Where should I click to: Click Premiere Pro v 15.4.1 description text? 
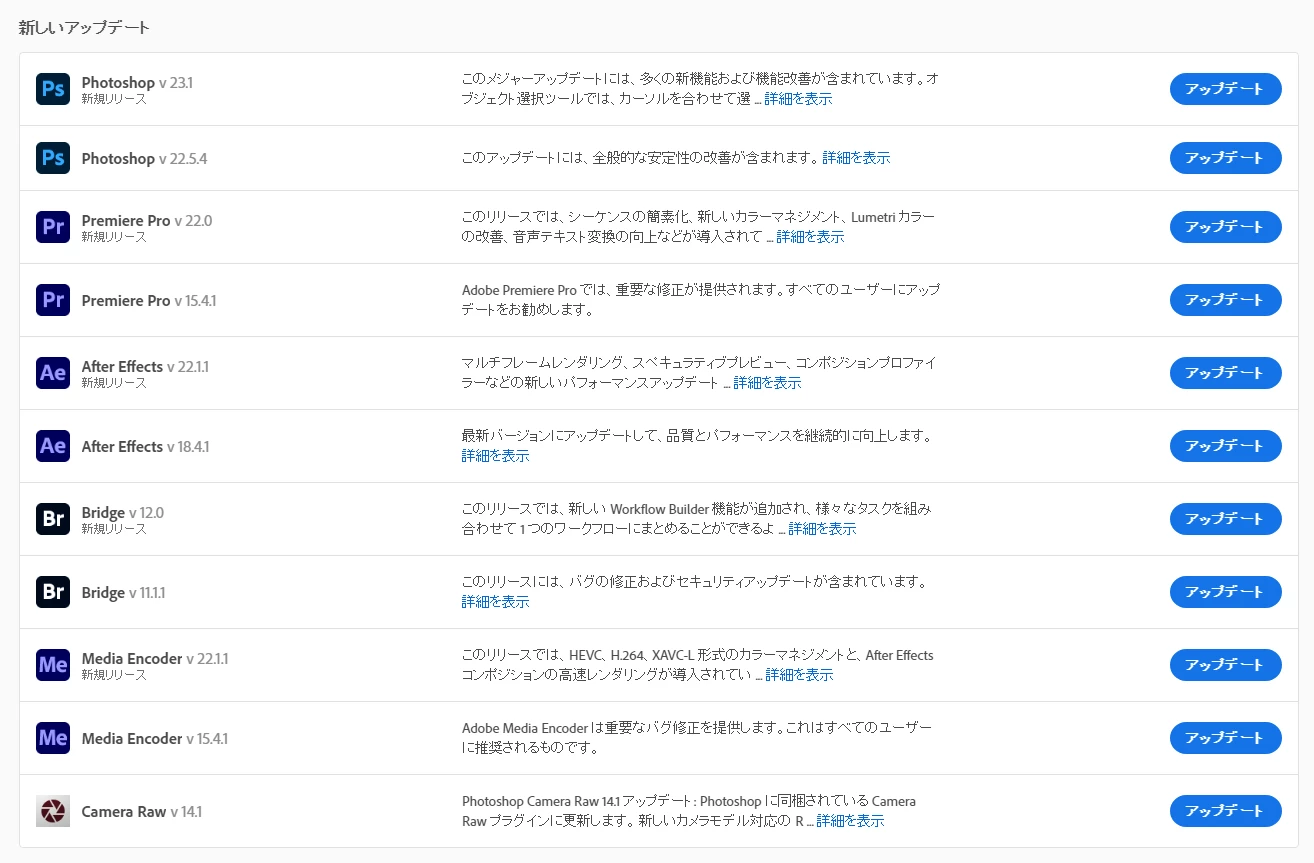pyautogui.click(x=701, y=300)
